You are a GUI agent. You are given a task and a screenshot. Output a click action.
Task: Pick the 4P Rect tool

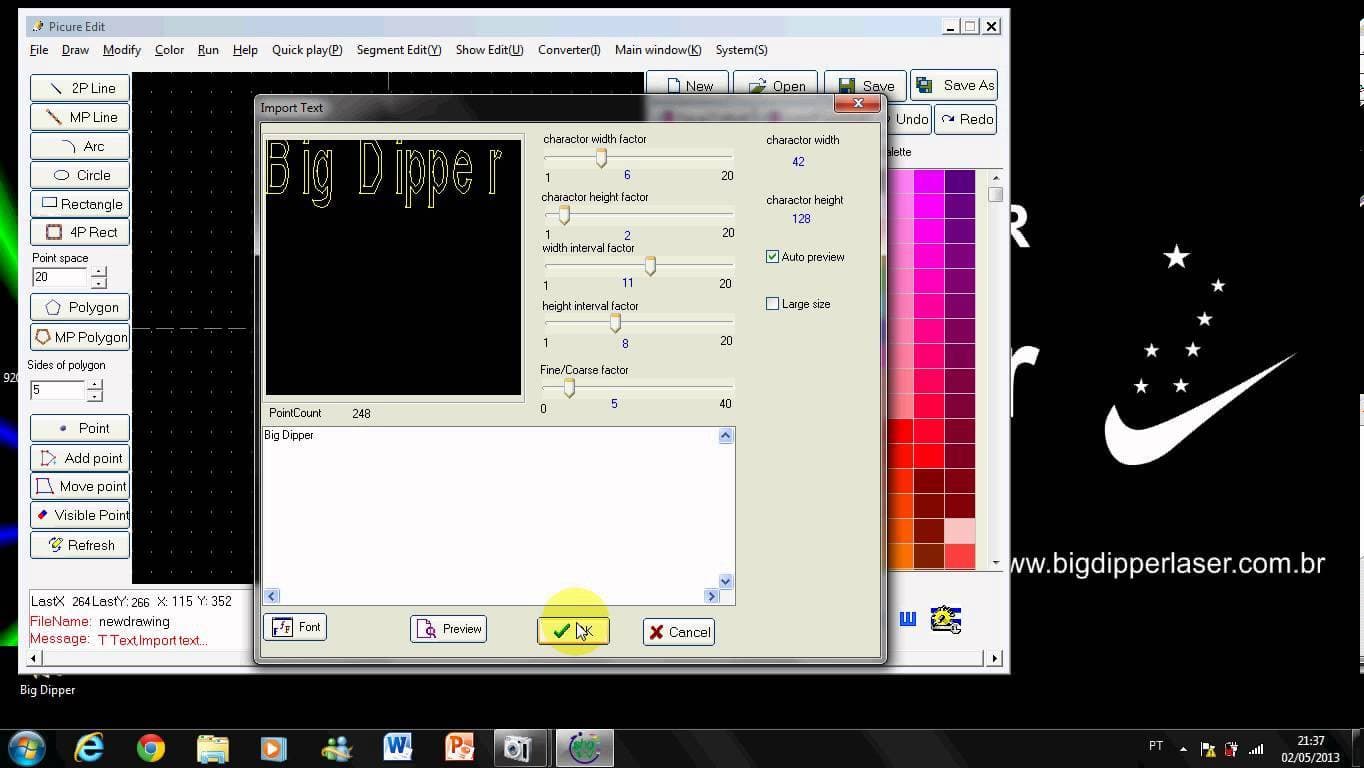tap(80, 232)
